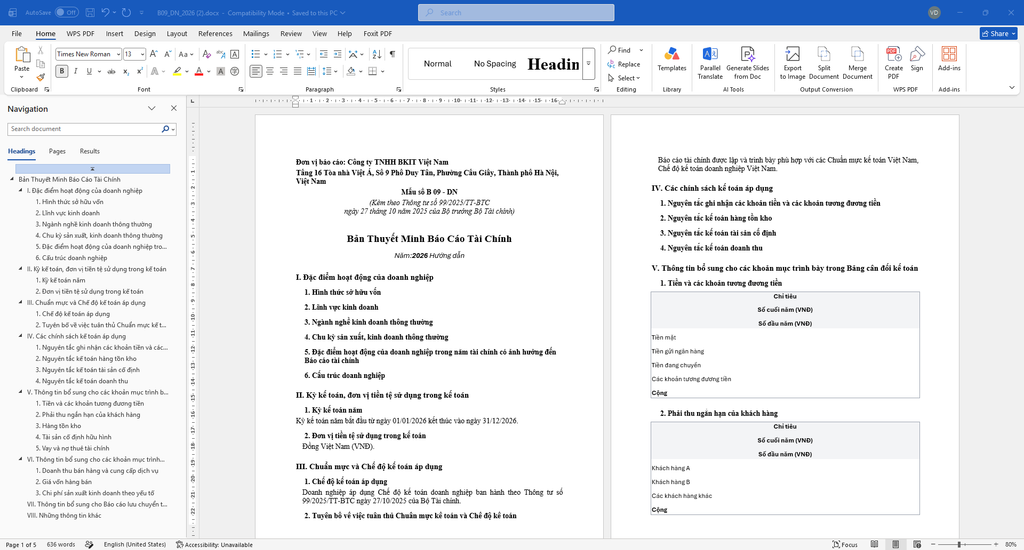Open the Paste options dropdown arrow

click(x=22, y=76)
